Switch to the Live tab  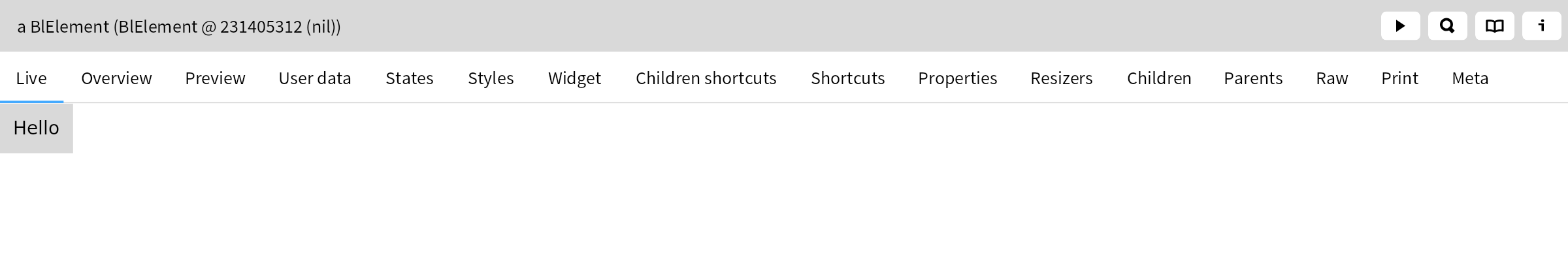pyautogui.click(x=31, y=78)
